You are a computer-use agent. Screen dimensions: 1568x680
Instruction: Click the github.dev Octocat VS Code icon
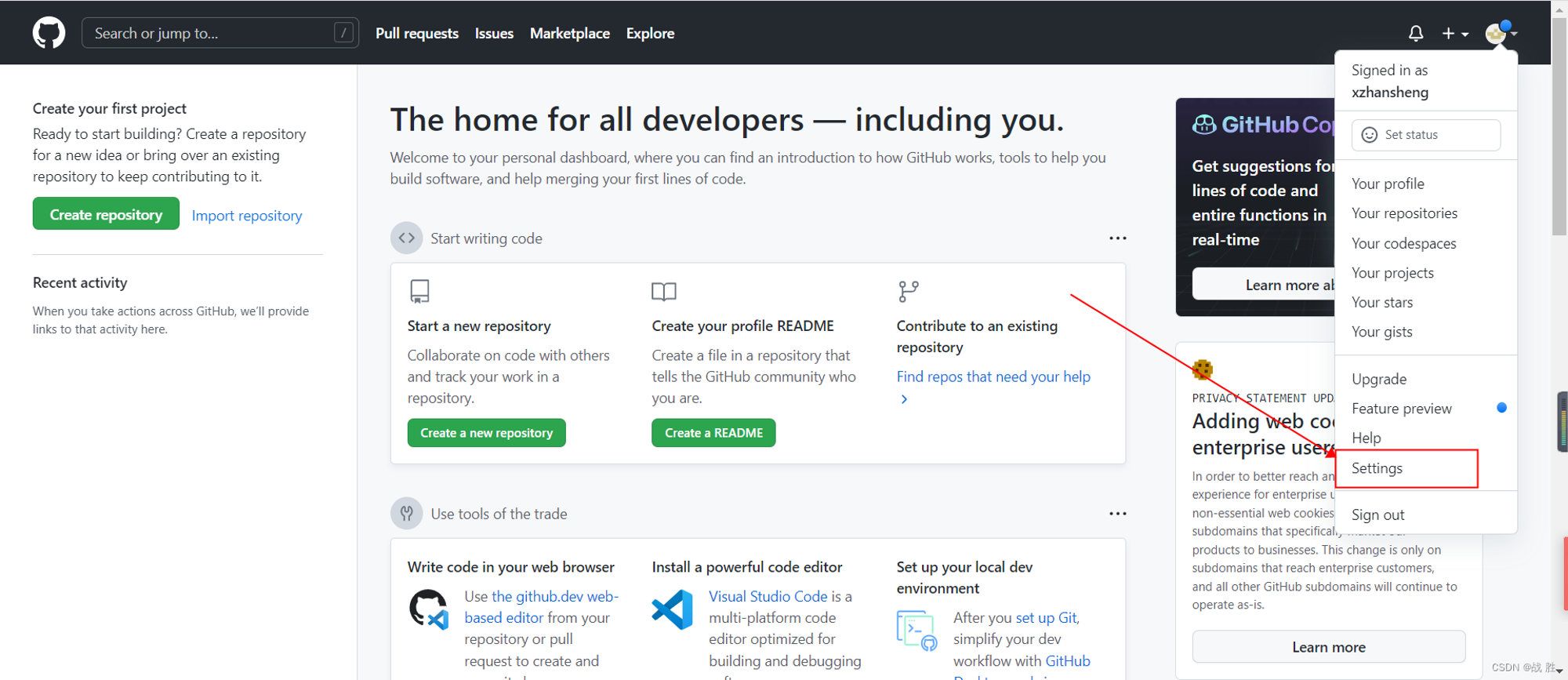pyautogui.click(x=429, y=609)
